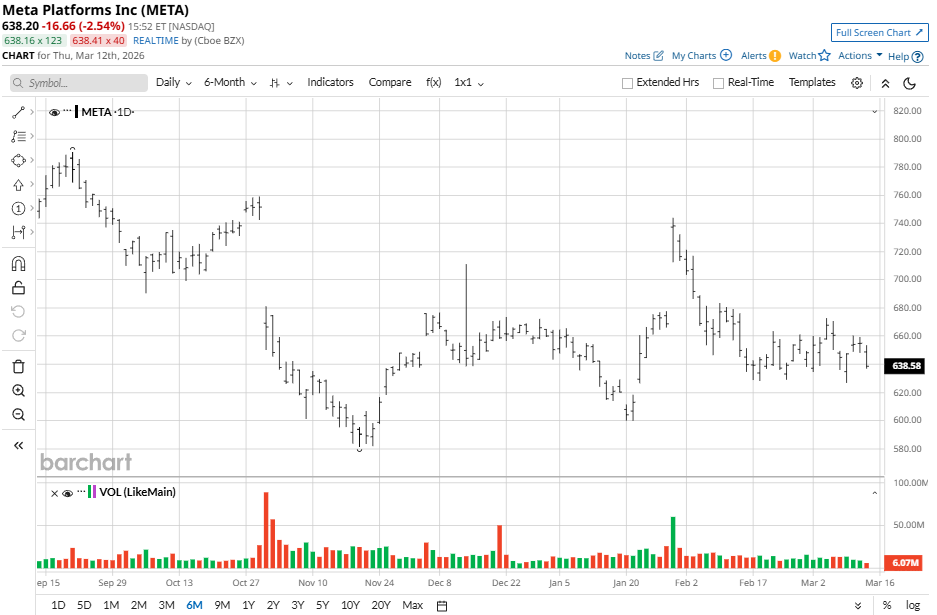
Task: Open the Actions dropdown
Action: coord(860,55)
